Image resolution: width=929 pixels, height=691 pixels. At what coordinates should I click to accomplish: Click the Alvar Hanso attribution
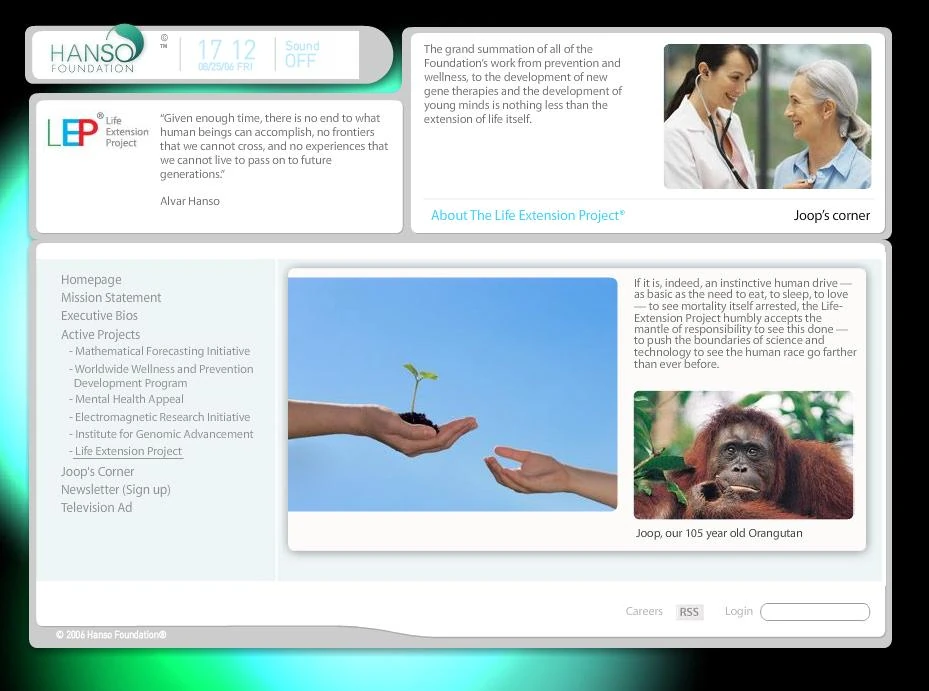tap(190, 201)
